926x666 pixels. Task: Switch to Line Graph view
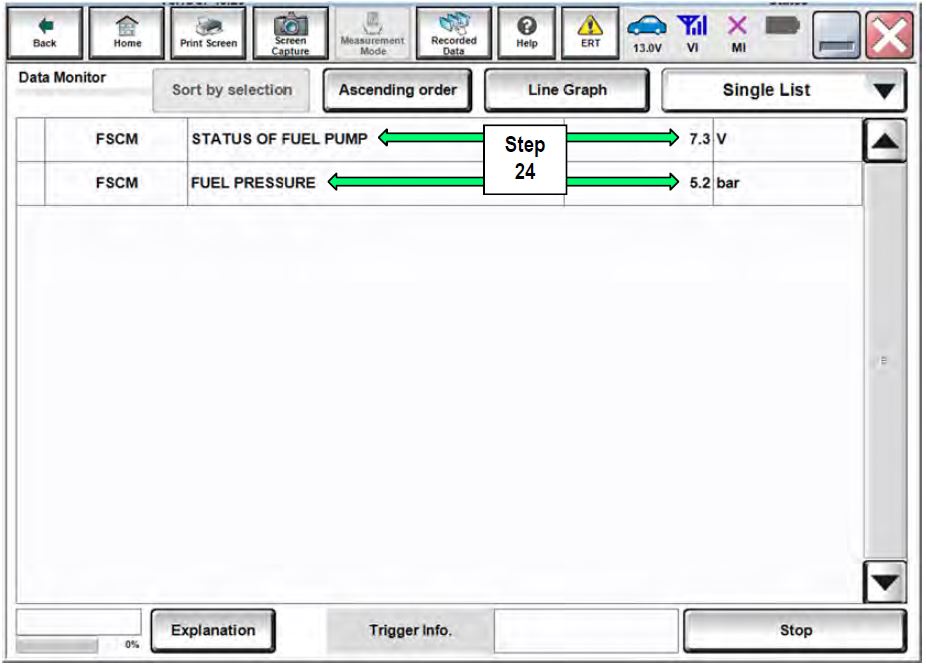[567, 90]
